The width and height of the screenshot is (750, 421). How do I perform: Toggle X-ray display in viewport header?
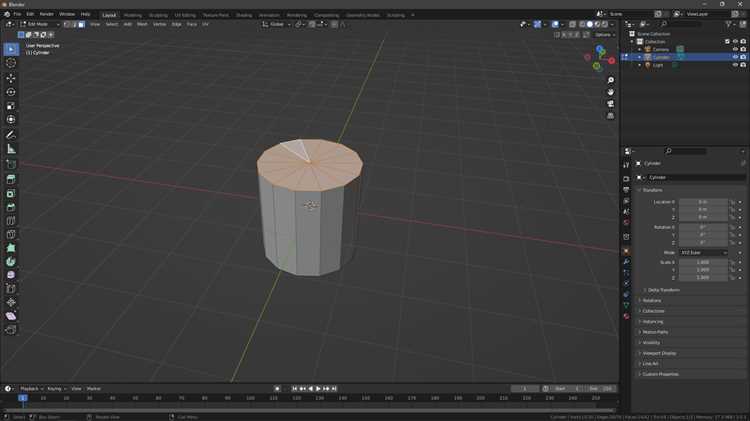(572, 24)
